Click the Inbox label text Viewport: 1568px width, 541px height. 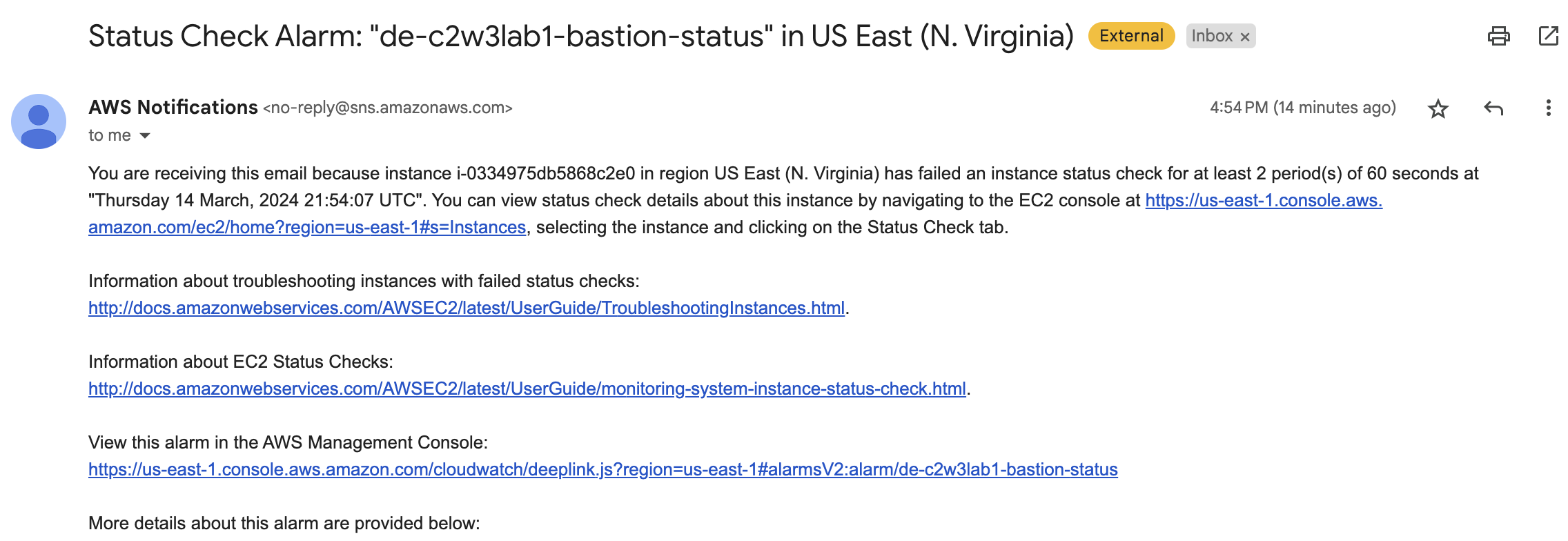coord(1211,36)
